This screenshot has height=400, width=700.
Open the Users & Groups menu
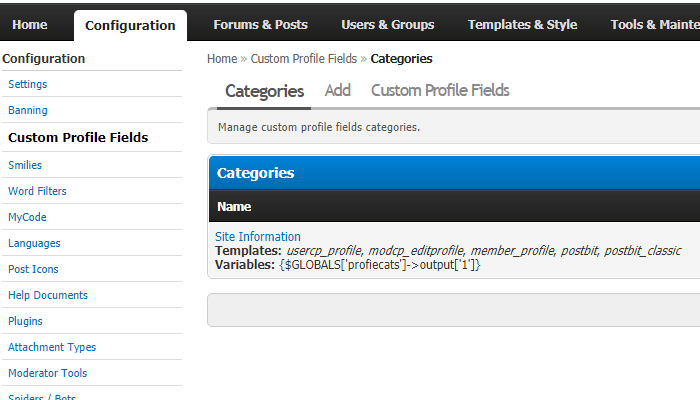(387, 25)
